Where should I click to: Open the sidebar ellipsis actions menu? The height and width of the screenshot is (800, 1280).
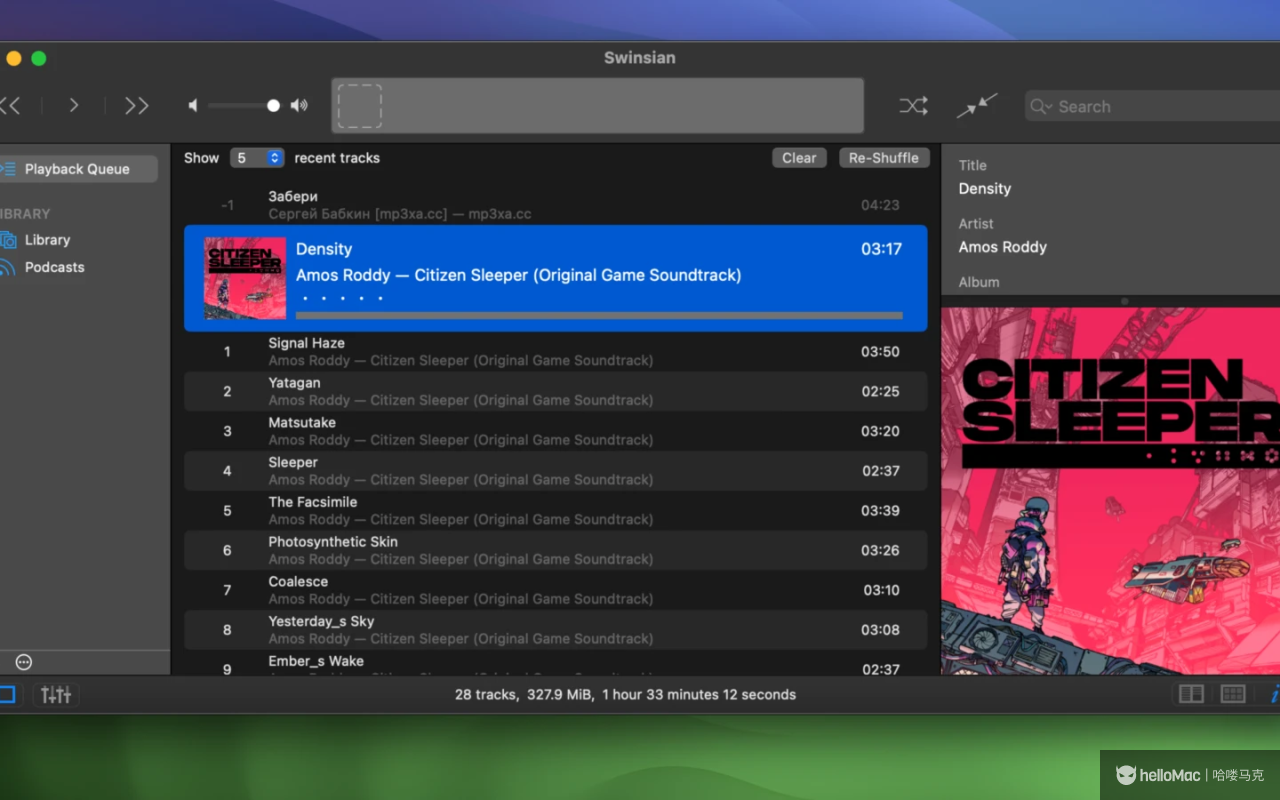[x=24, y=662]
